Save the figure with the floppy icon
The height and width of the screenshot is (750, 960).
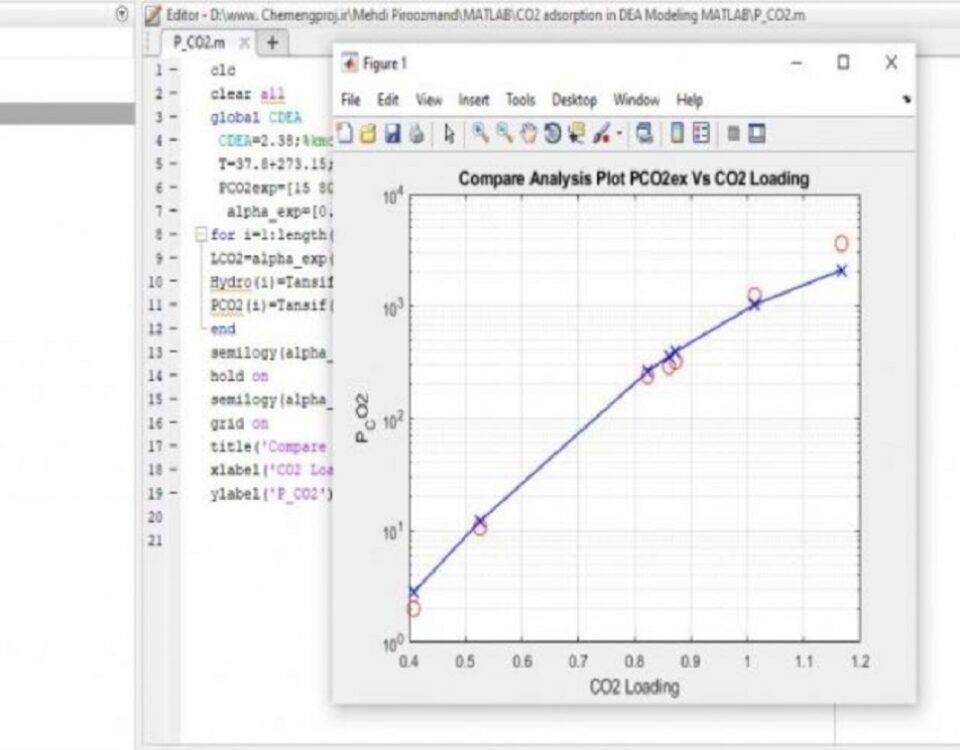pos(392,133)
